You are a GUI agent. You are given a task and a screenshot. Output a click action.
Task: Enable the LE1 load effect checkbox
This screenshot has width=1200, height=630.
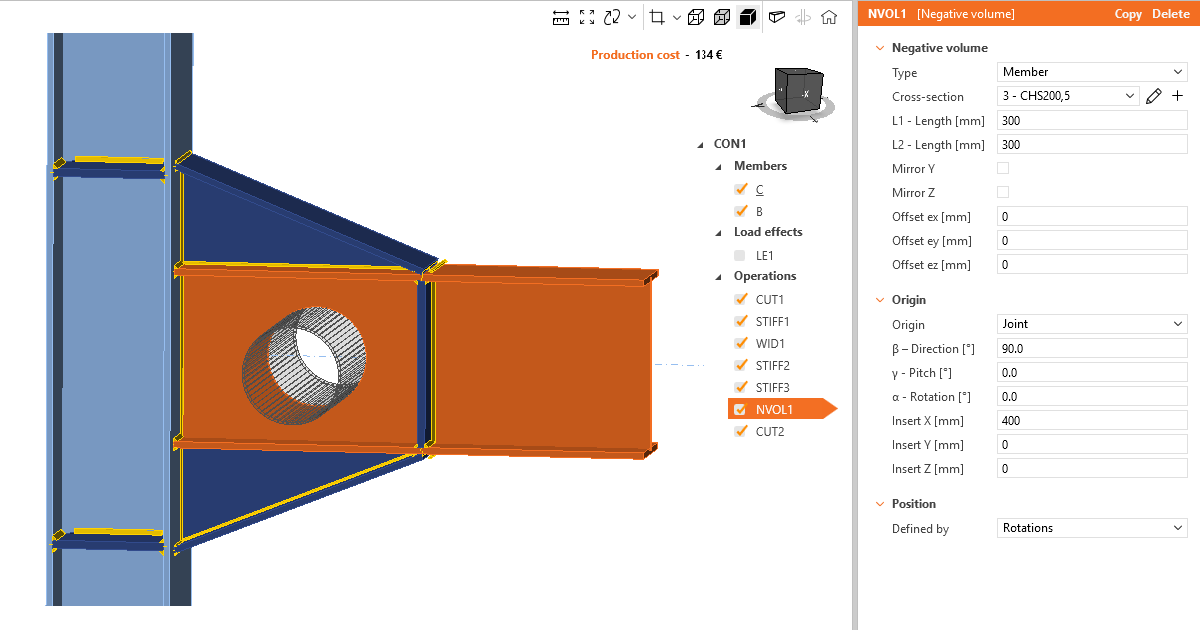pos(741,255)
